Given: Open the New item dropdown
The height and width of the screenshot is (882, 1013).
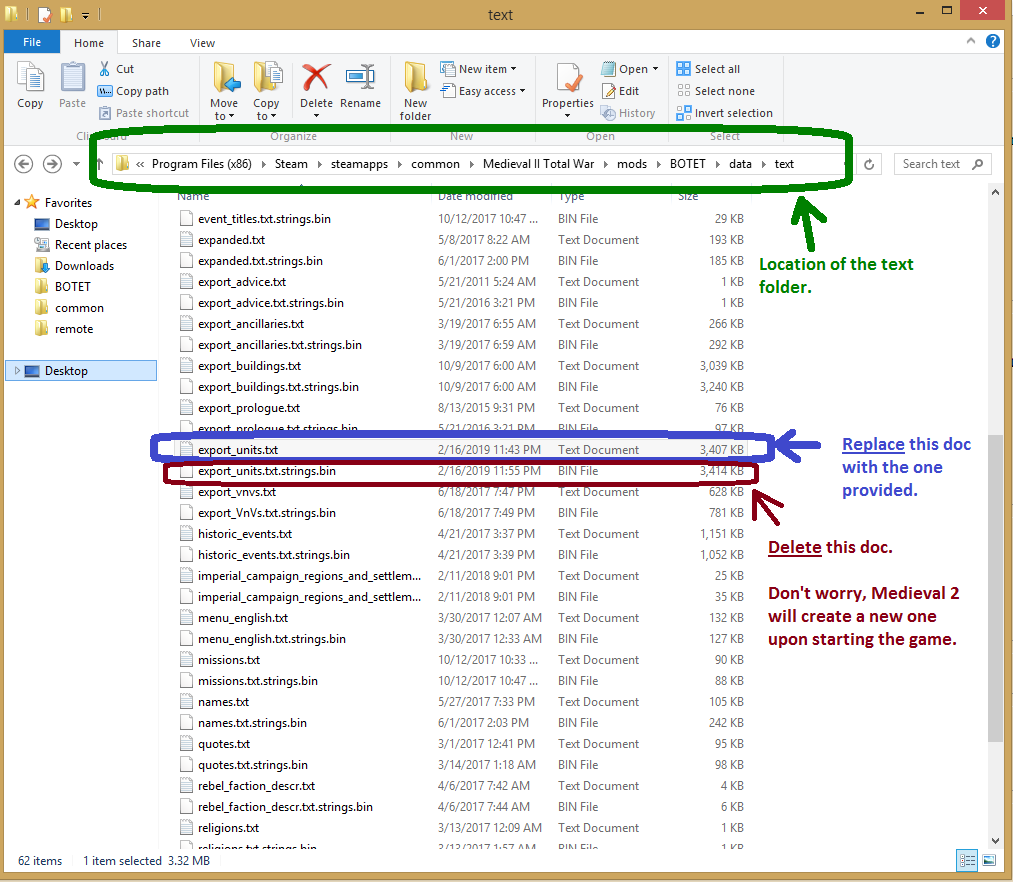Looking at the screenshot, I should point(487,69).
